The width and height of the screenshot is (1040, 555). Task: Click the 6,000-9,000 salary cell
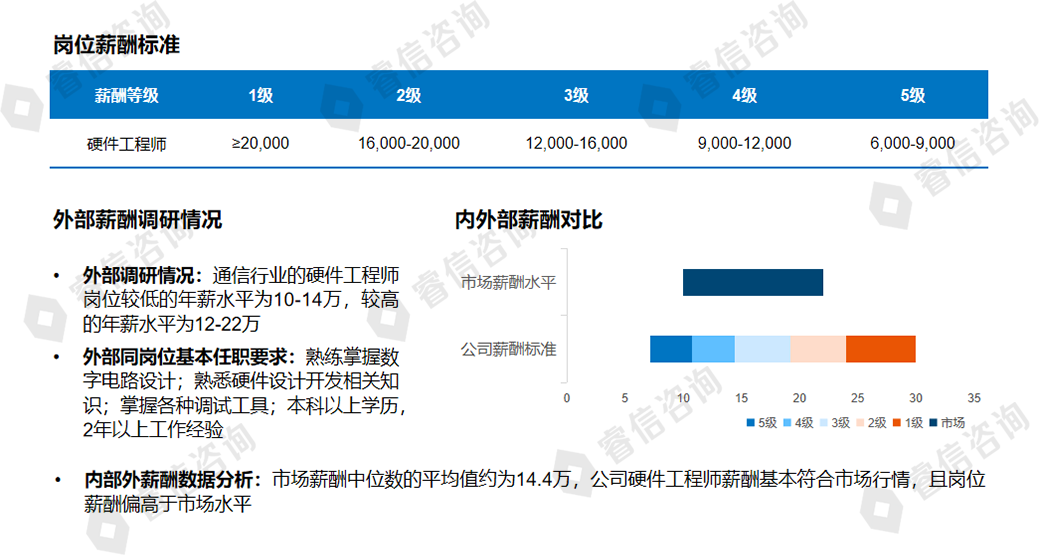[912, 144]
